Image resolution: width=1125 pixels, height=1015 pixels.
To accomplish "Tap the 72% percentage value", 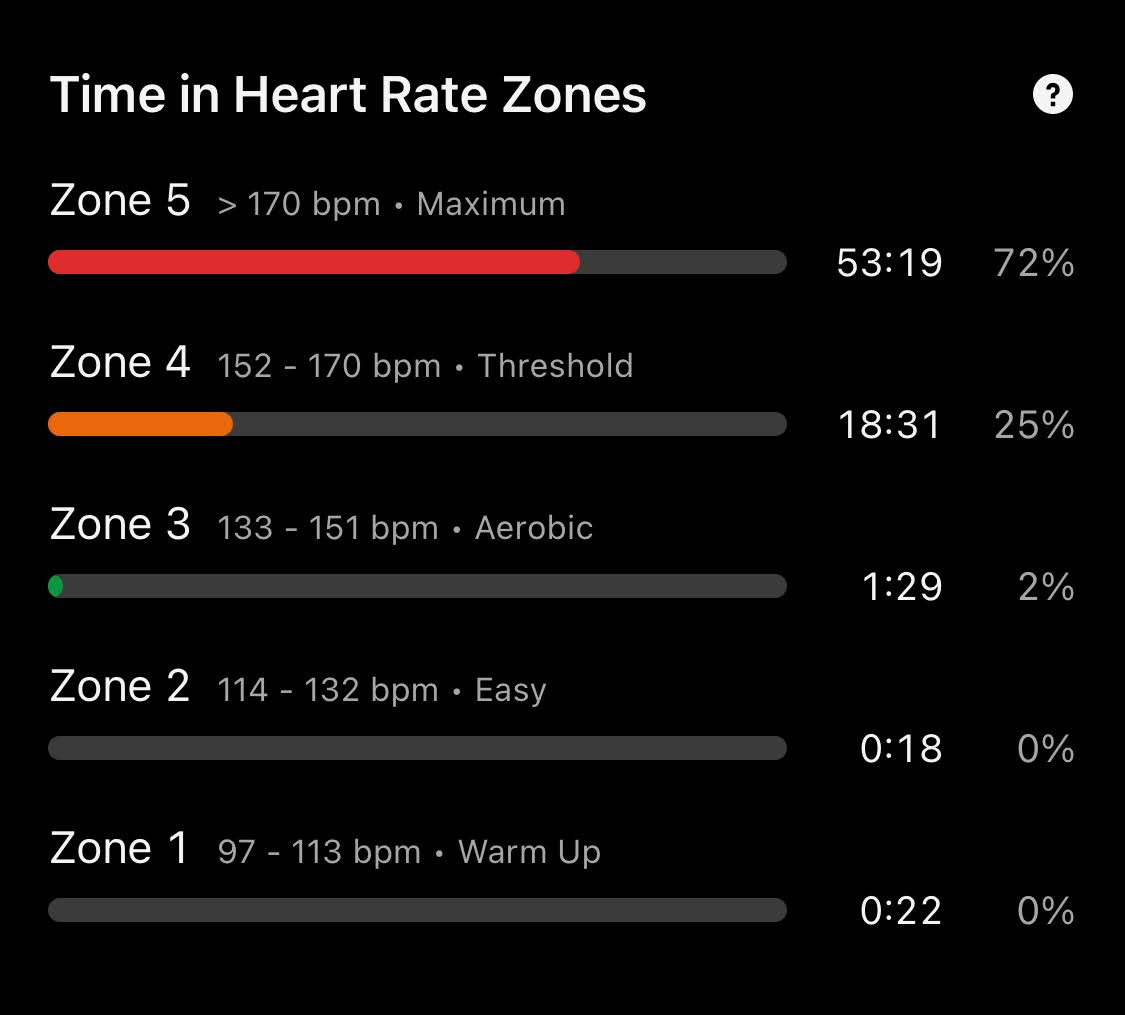I will click(1034, 263).
